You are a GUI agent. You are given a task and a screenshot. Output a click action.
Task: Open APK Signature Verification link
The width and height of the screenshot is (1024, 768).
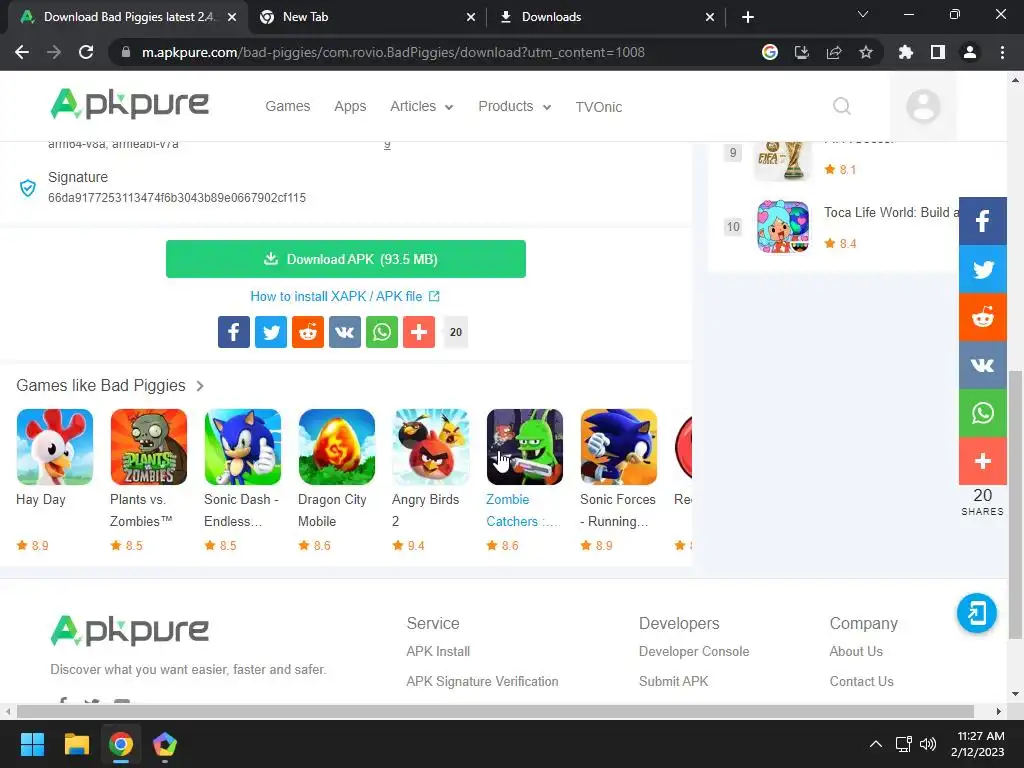482,682
